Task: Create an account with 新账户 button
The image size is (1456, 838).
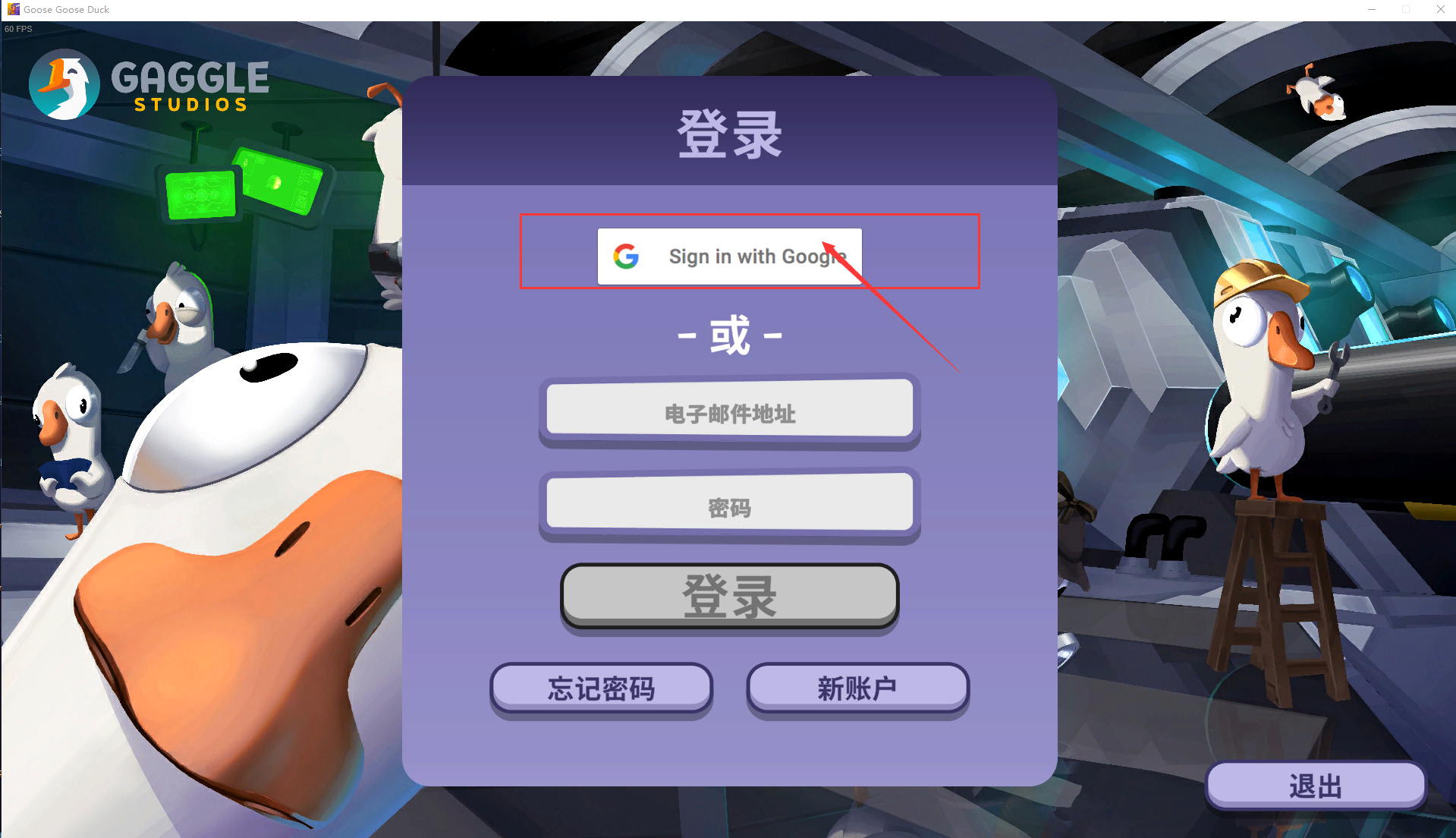Action: (x=857, y=688)
